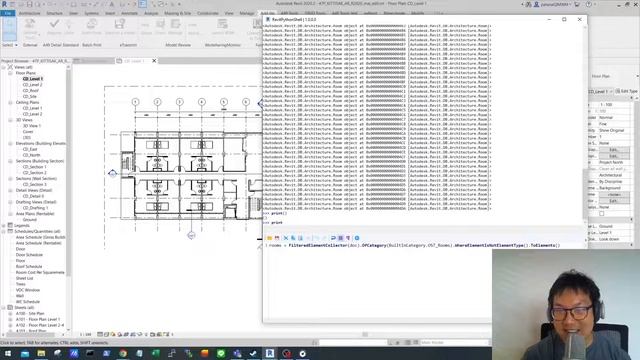Collapse the Views (all) node in Project Browser
Screen dimensions: 640x360
pos(4,67)
